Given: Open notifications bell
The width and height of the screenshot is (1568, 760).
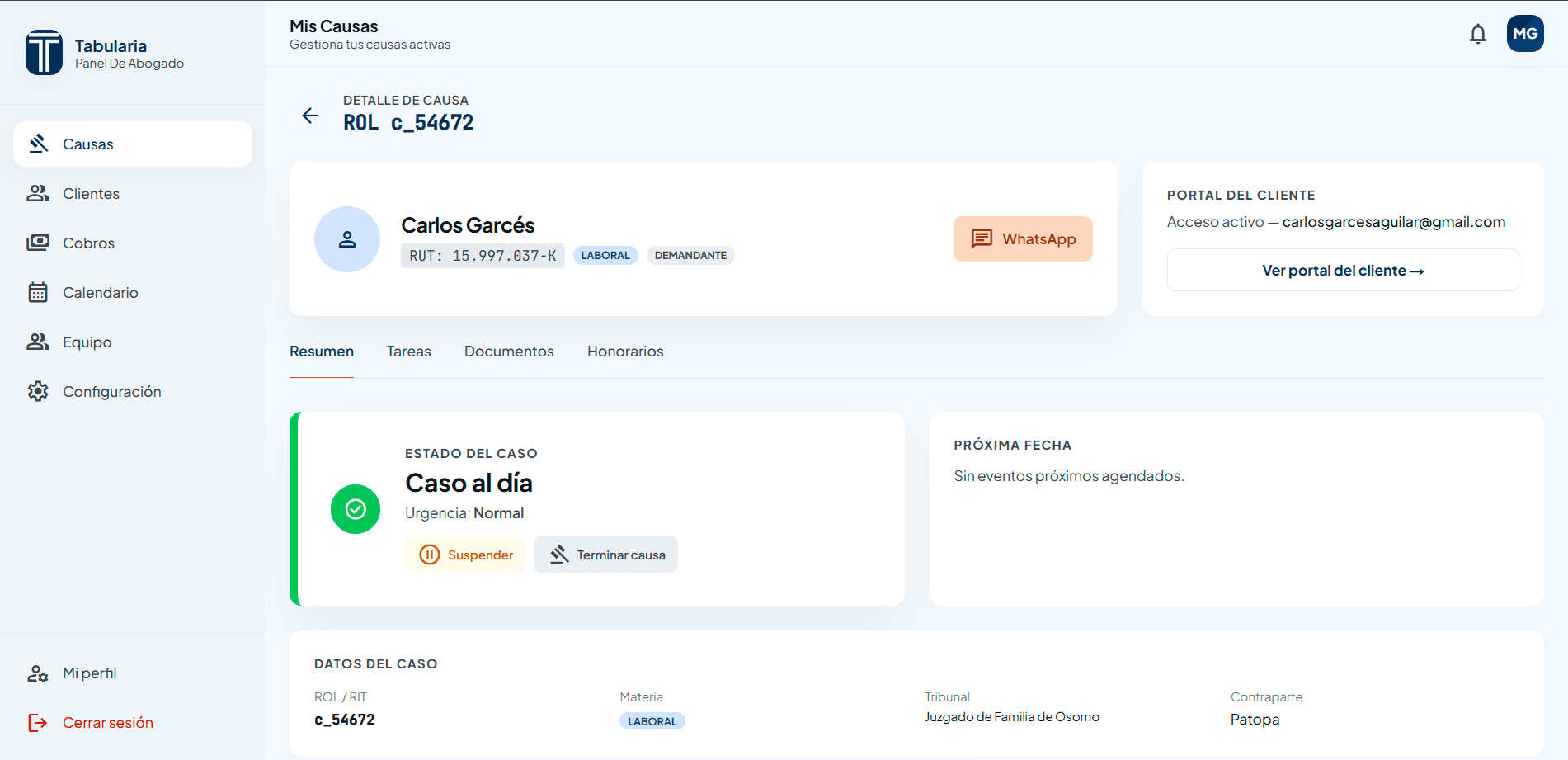Looking at the screenshot, I should tap(1478, 34).
